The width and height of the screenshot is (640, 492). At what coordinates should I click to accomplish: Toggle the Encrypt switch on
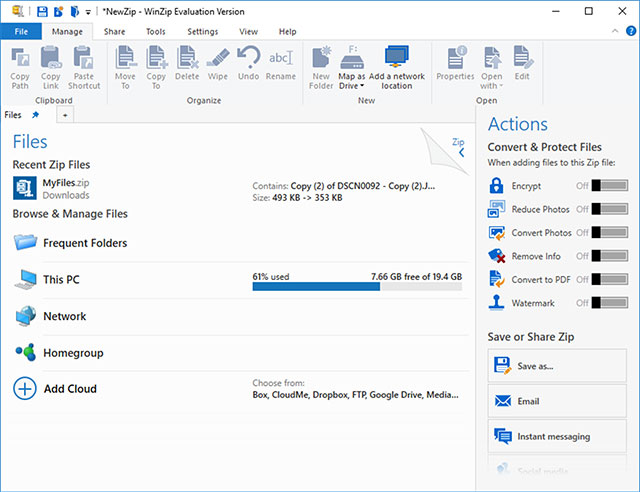(610, 185)
